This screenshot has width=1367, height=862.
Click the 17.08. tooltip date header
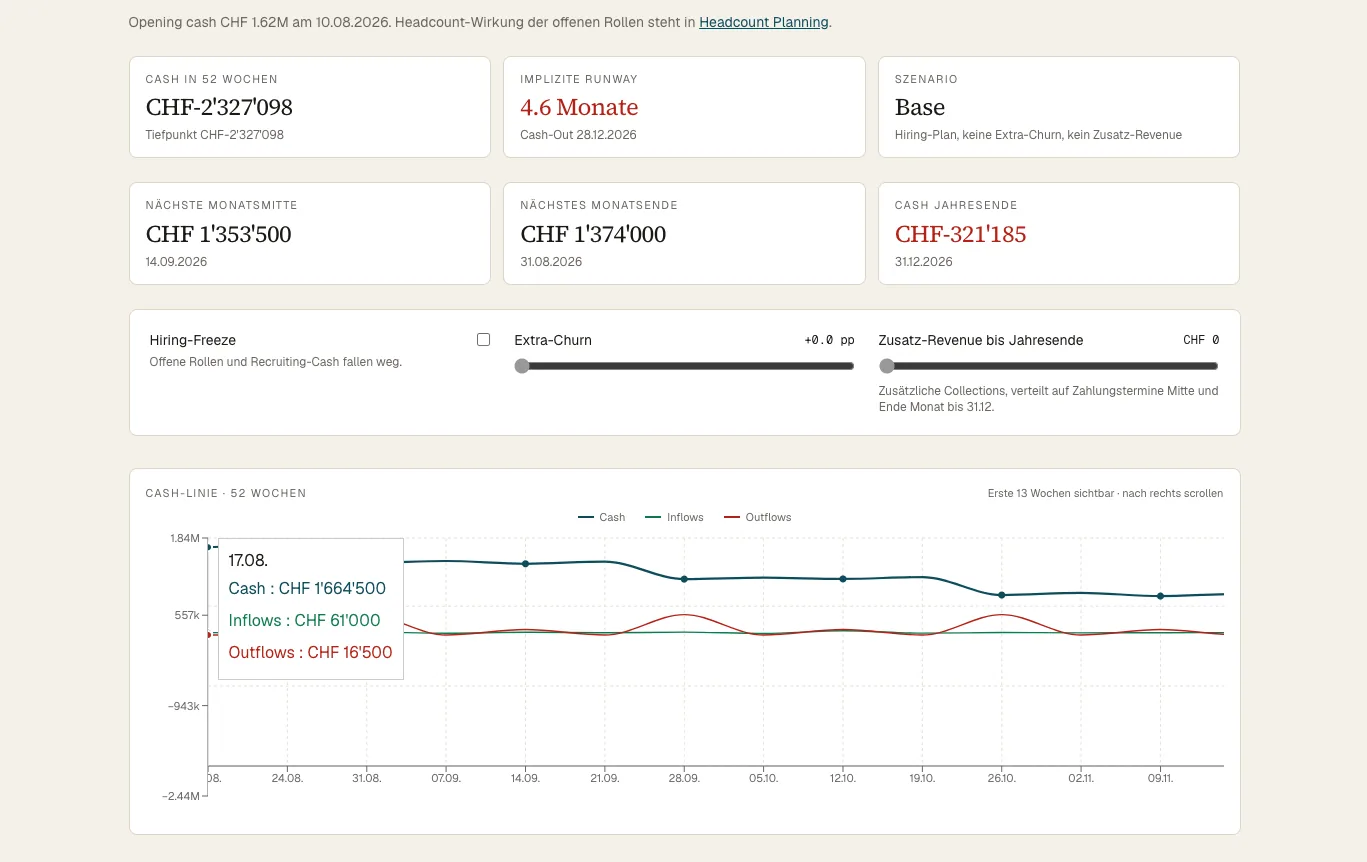248,560
